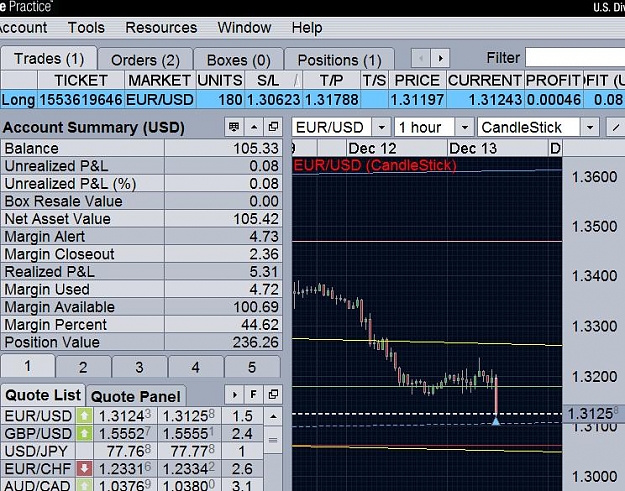Open the Help menu
The image size is (625, 491).
pos(307,28)
